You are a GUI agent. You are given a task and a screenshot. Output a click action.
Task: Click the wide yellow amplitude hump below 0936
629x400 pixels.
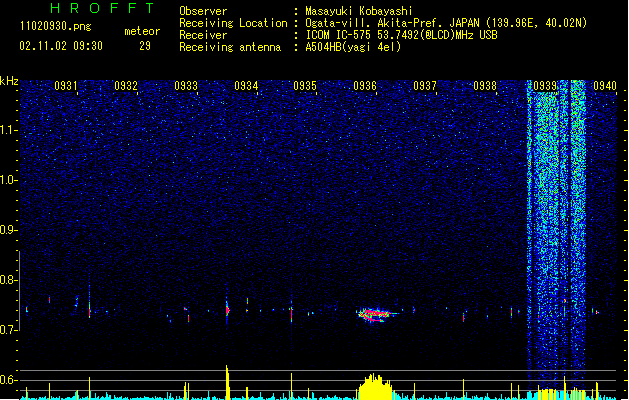(375, 387)
